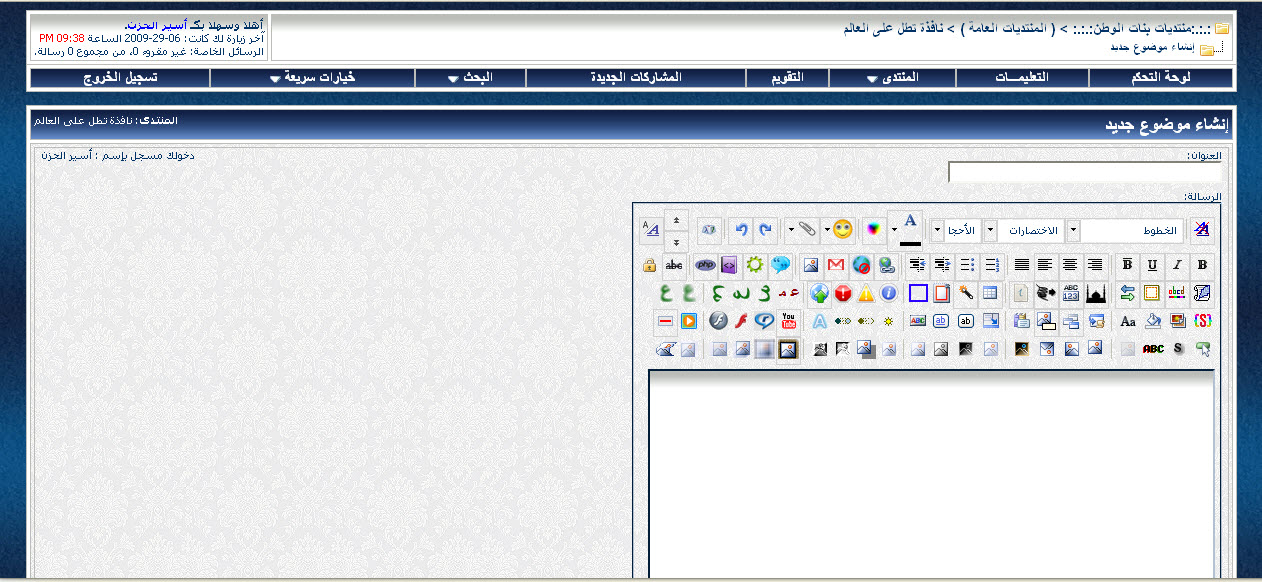
Task: Click the العنوان title input field
Action: click(1084, 173)
